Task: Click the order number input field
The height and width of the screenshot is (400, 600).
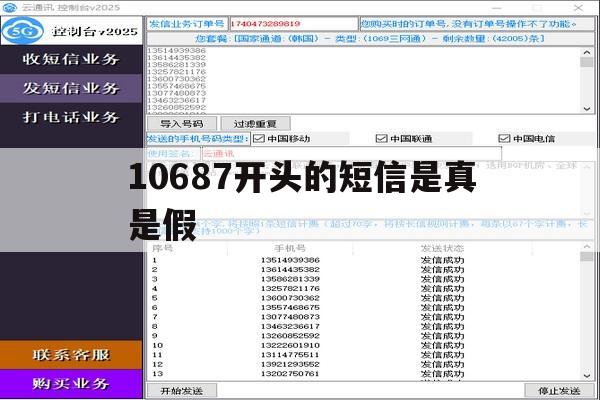Action: coord(293,24)
